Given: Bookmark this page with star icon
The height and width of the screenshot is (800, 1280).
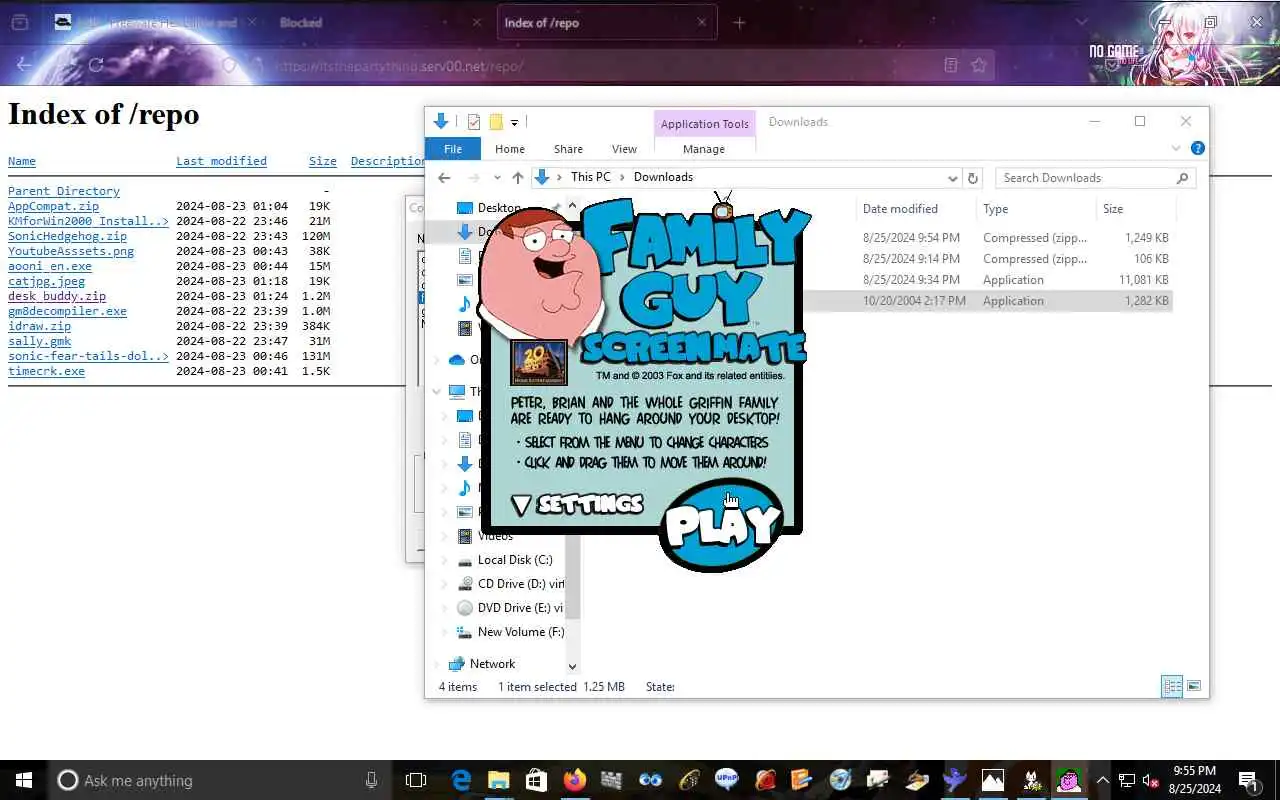Looking at the screenshot, I should tap(979, 65).
